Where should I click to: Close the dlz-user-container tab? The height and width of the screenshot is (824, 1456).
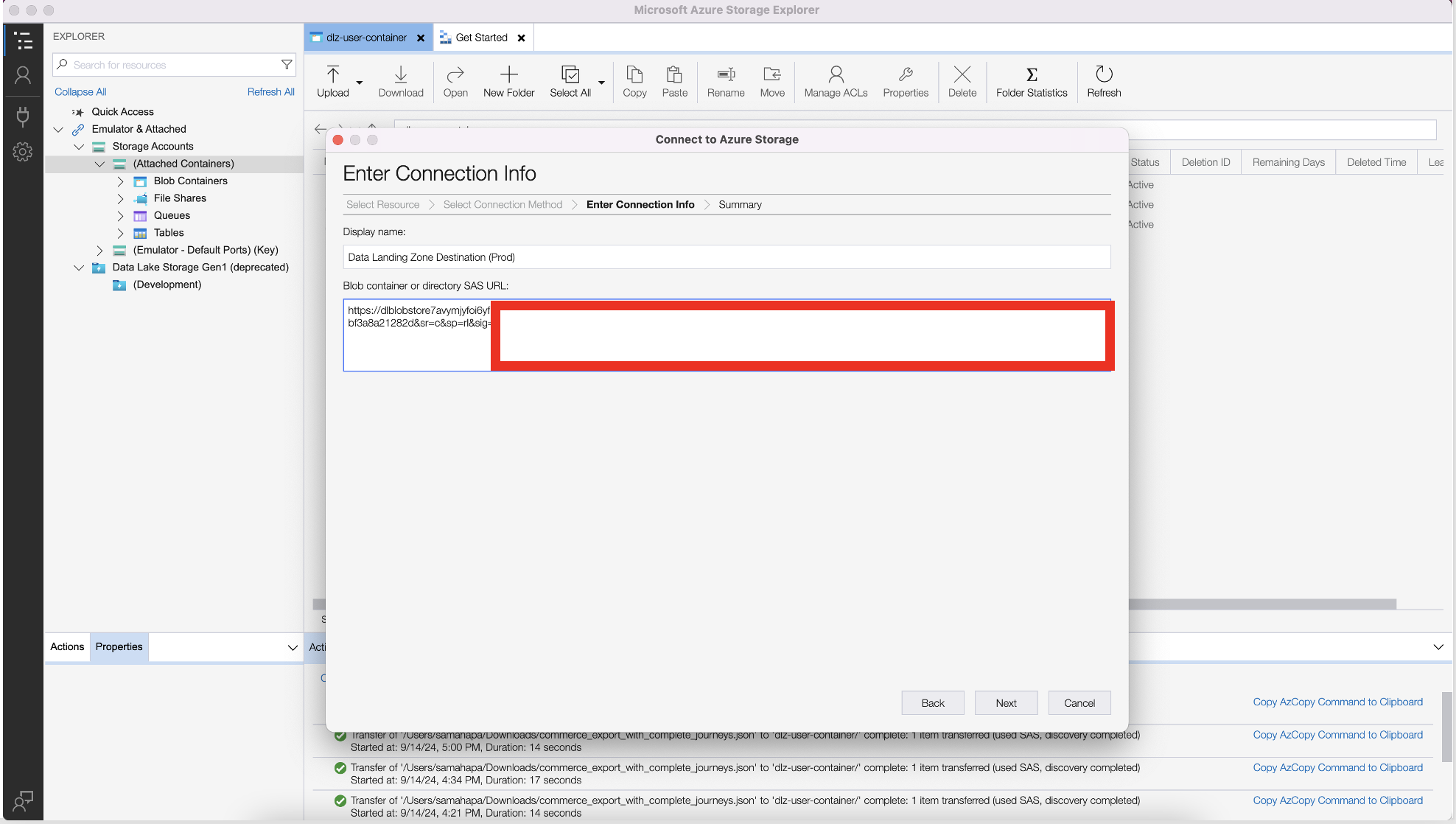(x=421, y=38)
